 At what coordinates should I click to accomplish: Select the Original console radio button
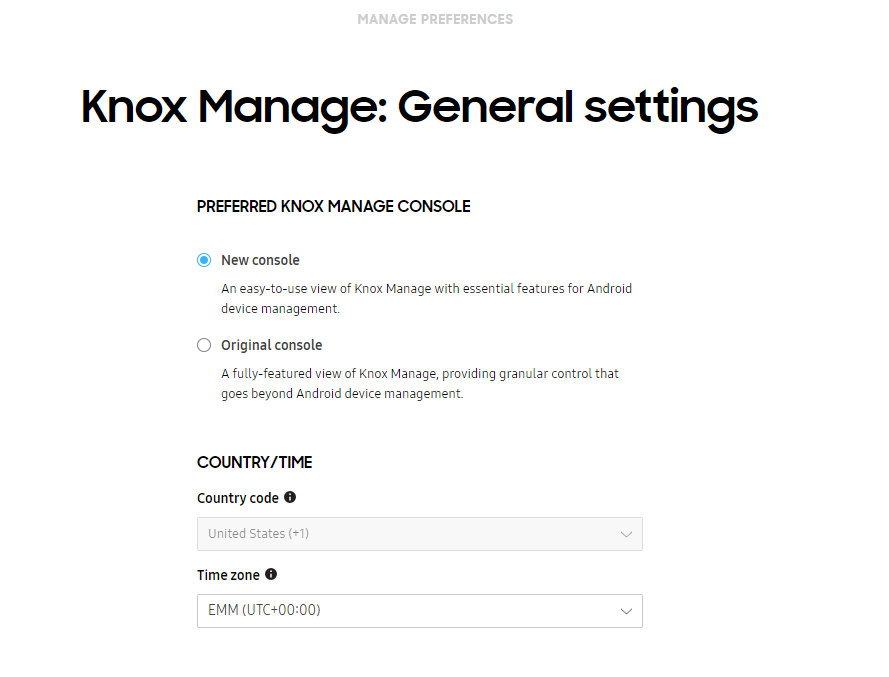tap(204, 345)
